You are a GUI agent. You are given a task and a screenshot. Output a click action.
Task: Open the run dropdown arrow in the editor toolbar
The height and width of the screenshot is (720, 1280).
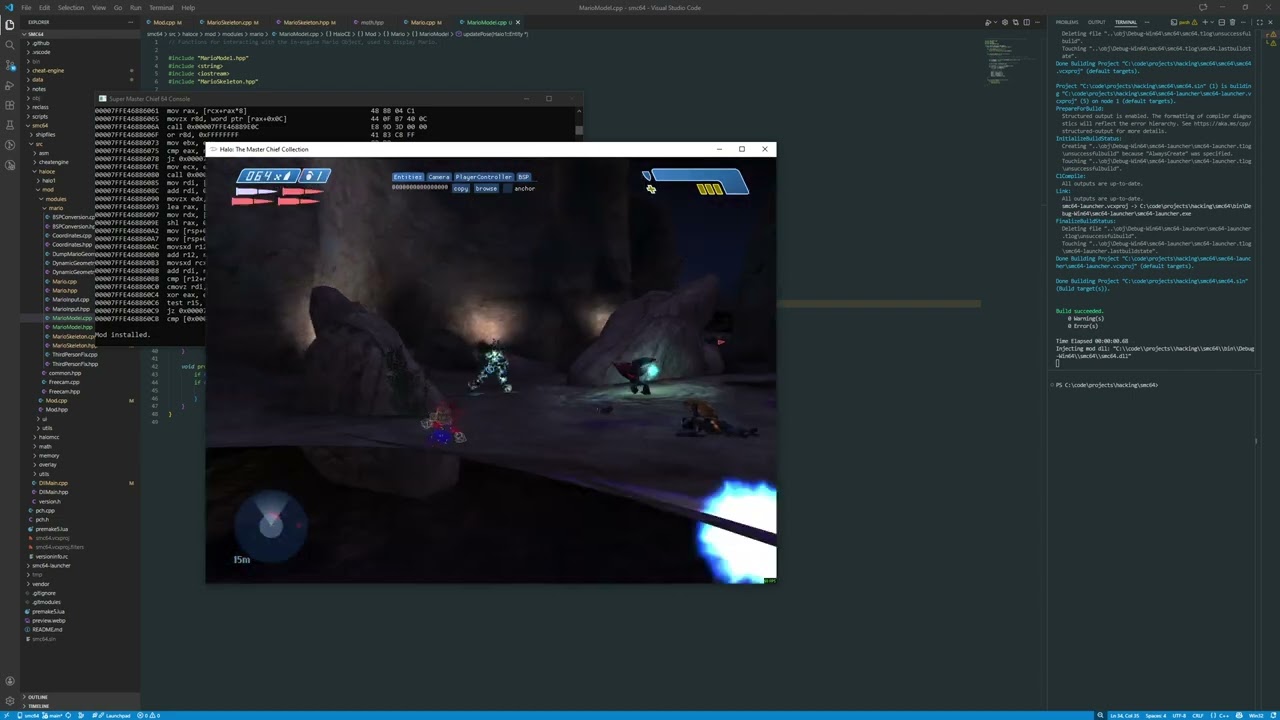pos(996,22)
